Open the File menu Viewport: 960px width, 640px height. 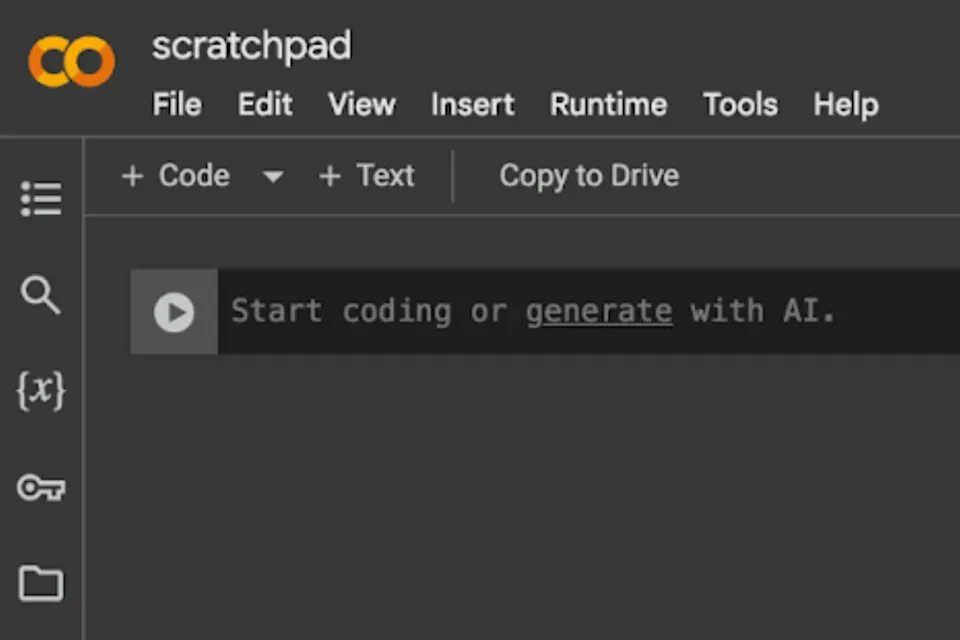tap(177, 104)
